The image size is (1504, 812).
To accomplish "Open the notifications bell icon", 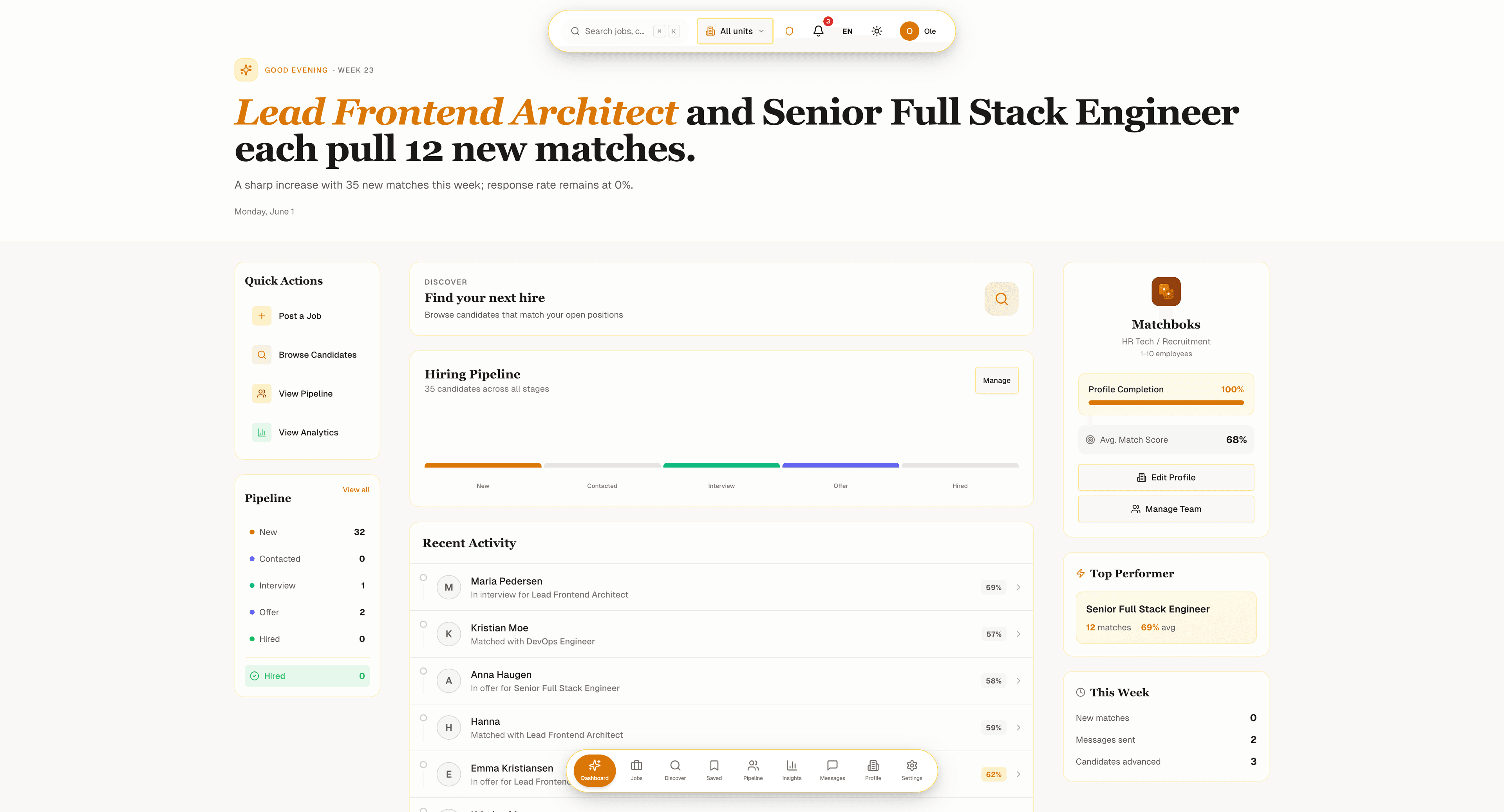I will point(818,31).
